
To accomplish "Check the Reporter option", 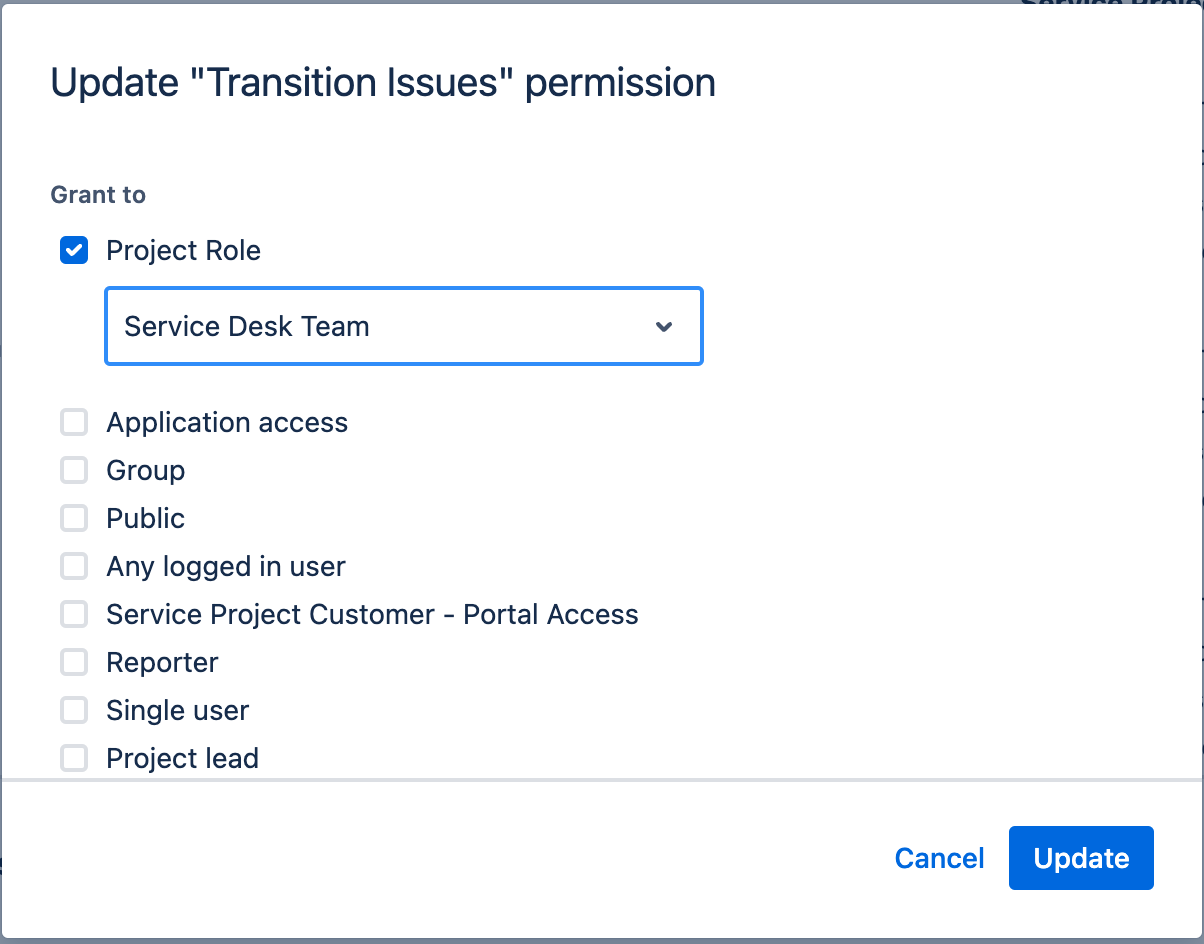I will coord(73,662).
